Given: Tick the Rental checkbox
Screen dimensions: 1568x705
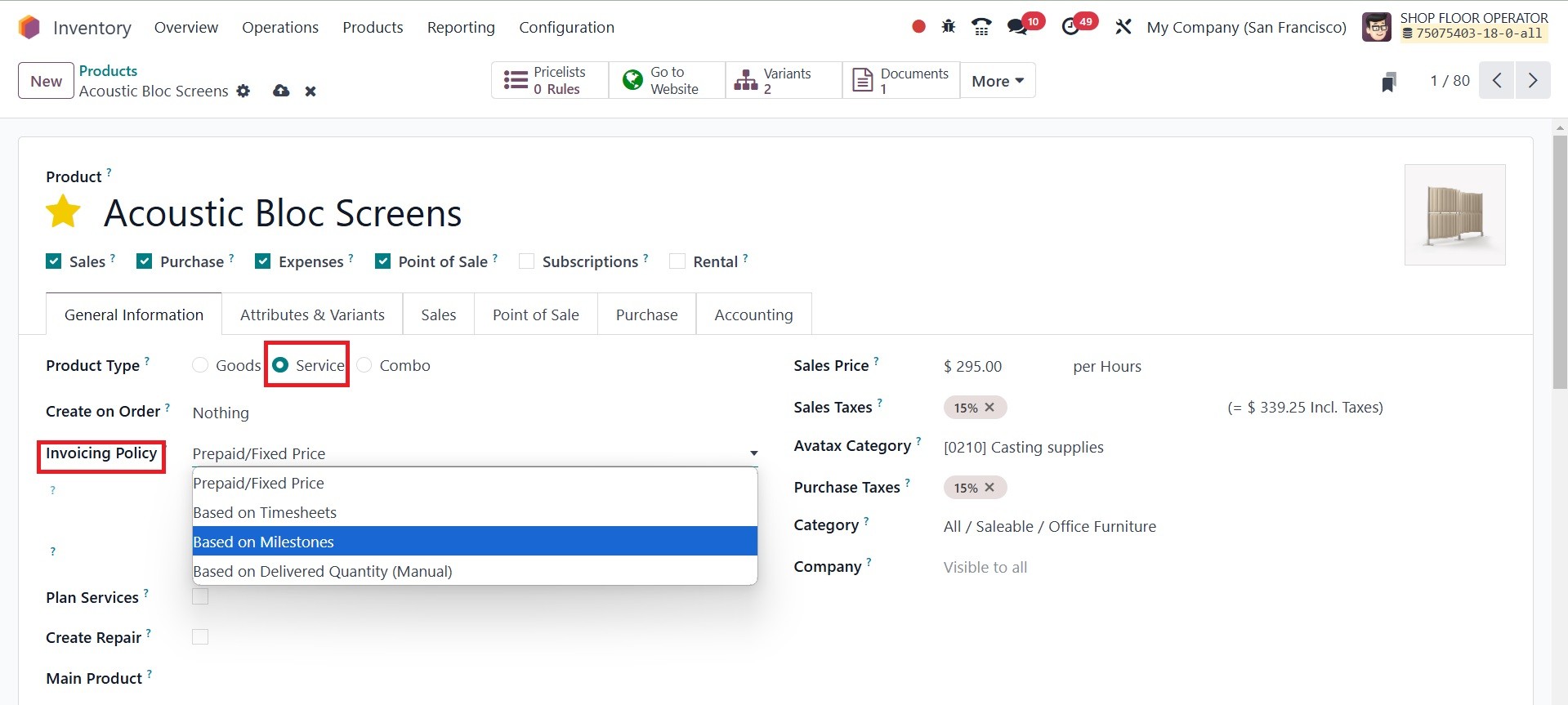Looking at the screenshot, I should pos(677,261).
